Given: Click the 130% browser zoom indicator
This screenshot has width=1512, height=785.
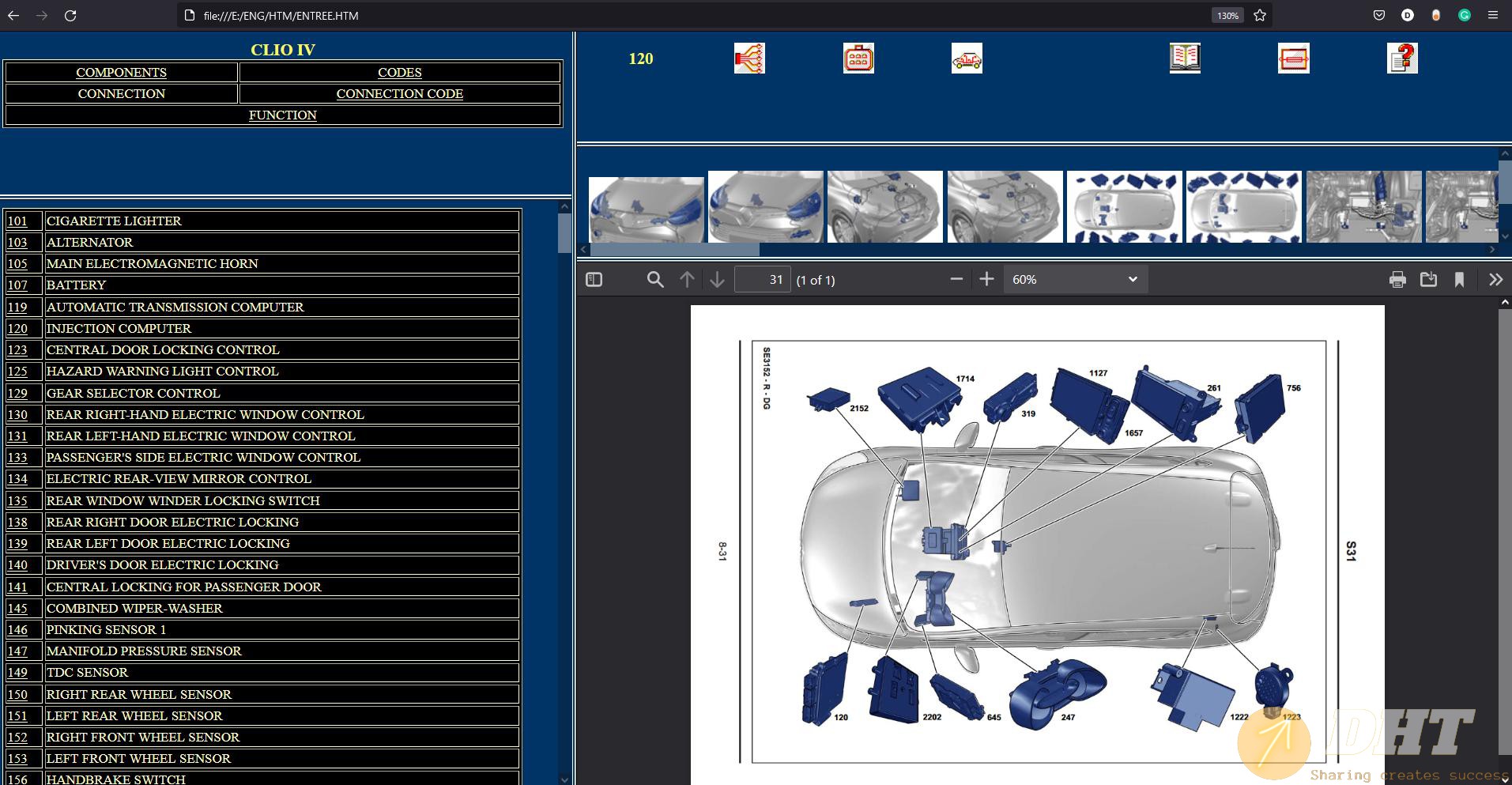Looking at the screenshot, I should coord(1227,16).
